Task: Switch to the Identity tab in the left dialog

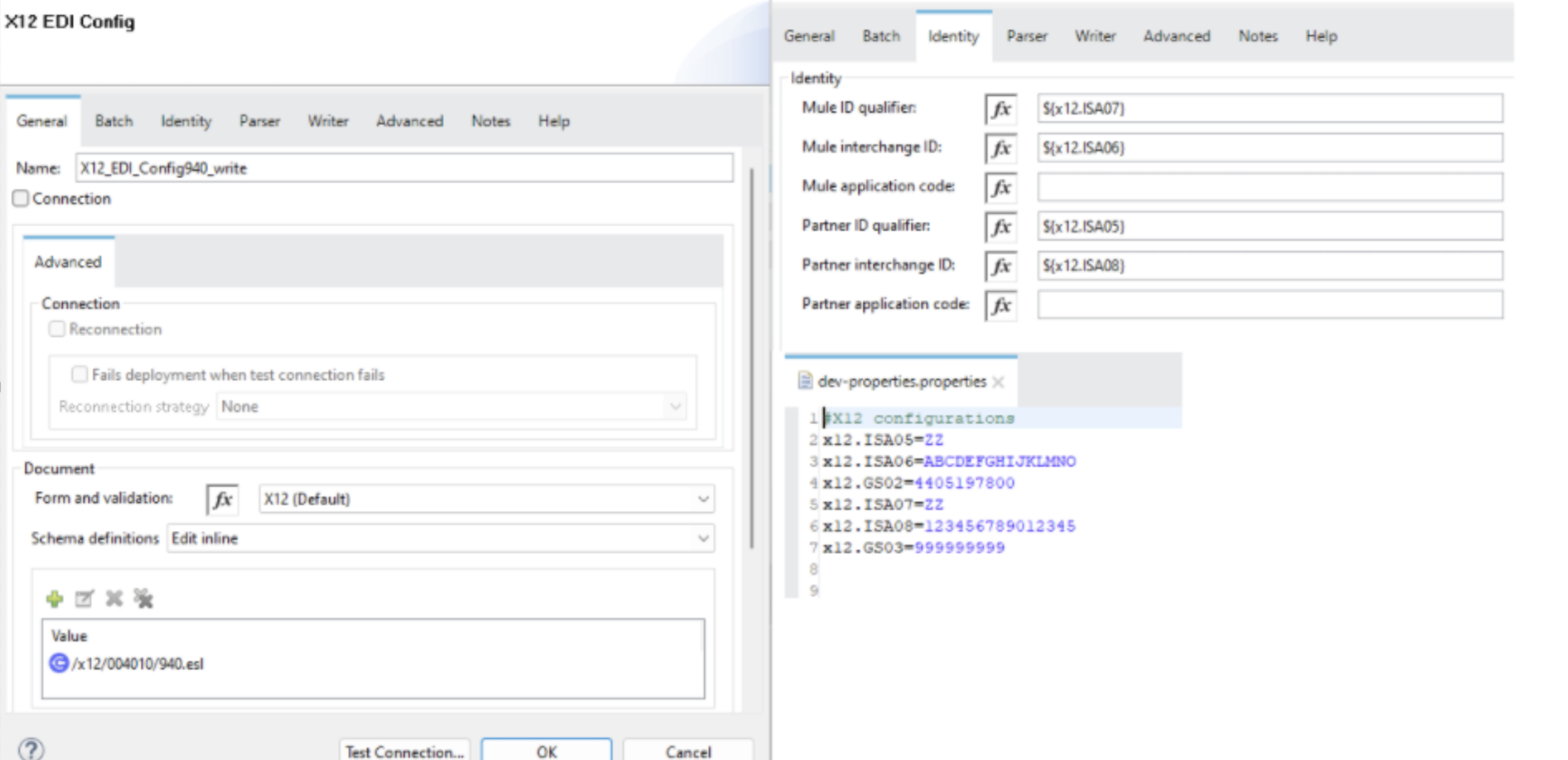Action: pyautogui.click(x=186, y=121)
